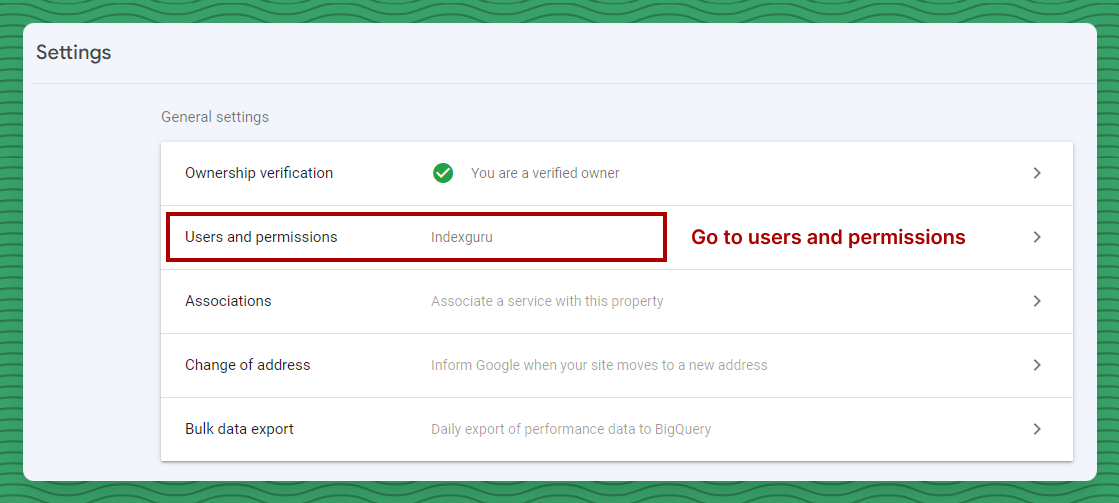Expand the Ownership verification row chevron
This screenshot has width=1119, height=503.
pyautogui.click(x=1037, y=173)
